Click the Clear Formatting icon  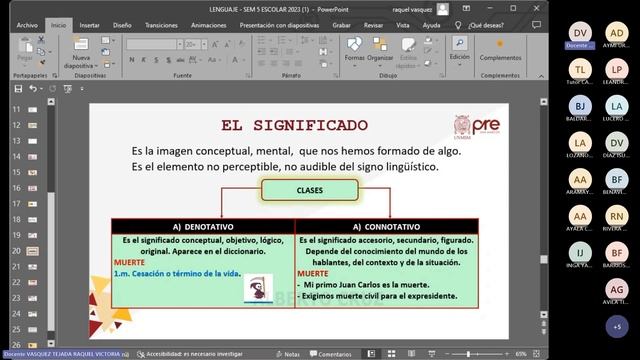coord(242,44)
